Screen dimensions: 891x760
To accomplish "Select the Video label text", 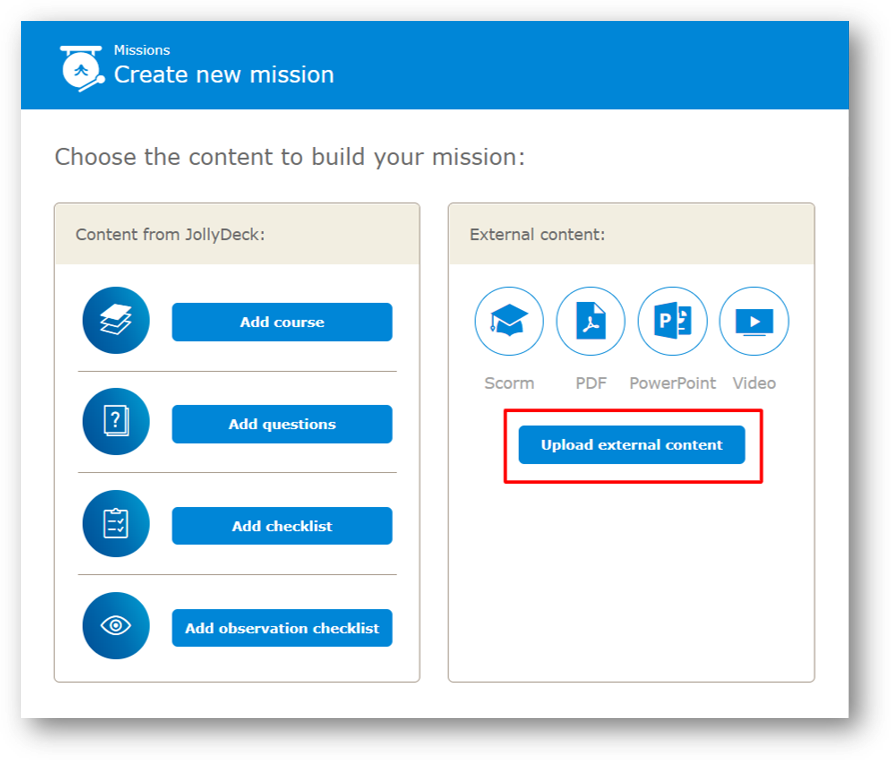I will click(x=754, y=383).
